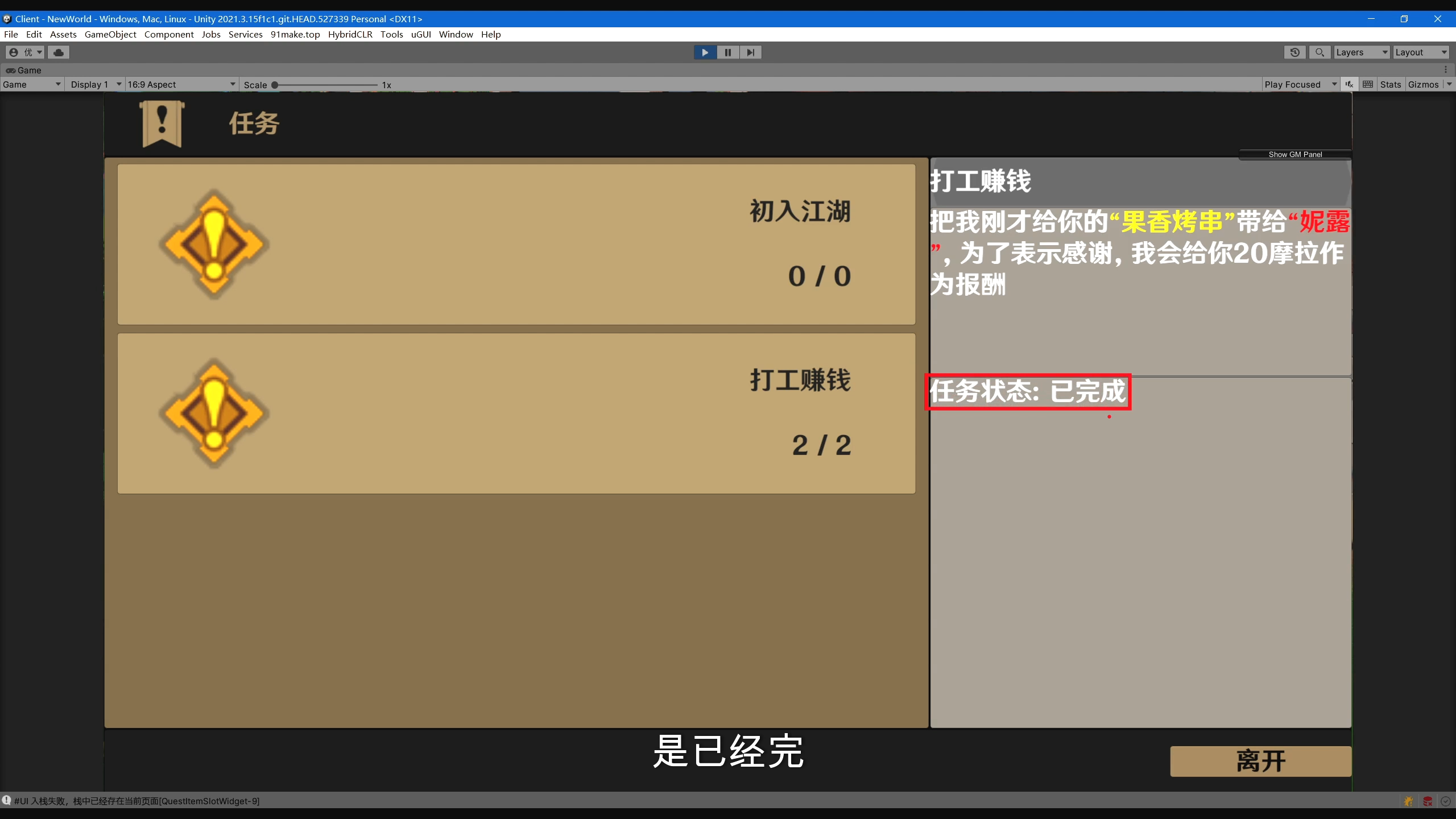Open the Layout dropdown
The image size is (1456, 819).
[x=1420, y=52]
